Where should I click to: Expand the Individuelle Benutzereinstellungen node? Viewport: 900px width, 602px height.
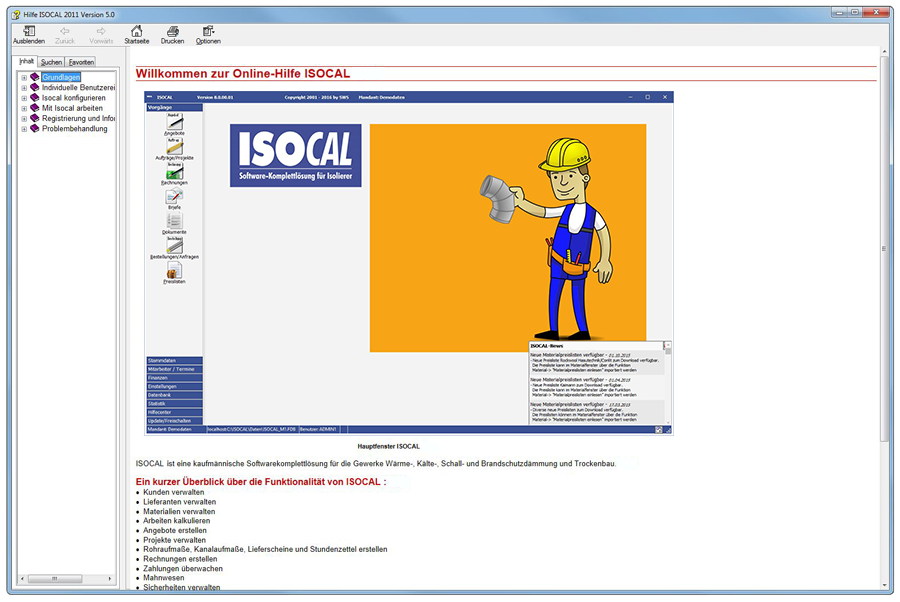[24, 88]
